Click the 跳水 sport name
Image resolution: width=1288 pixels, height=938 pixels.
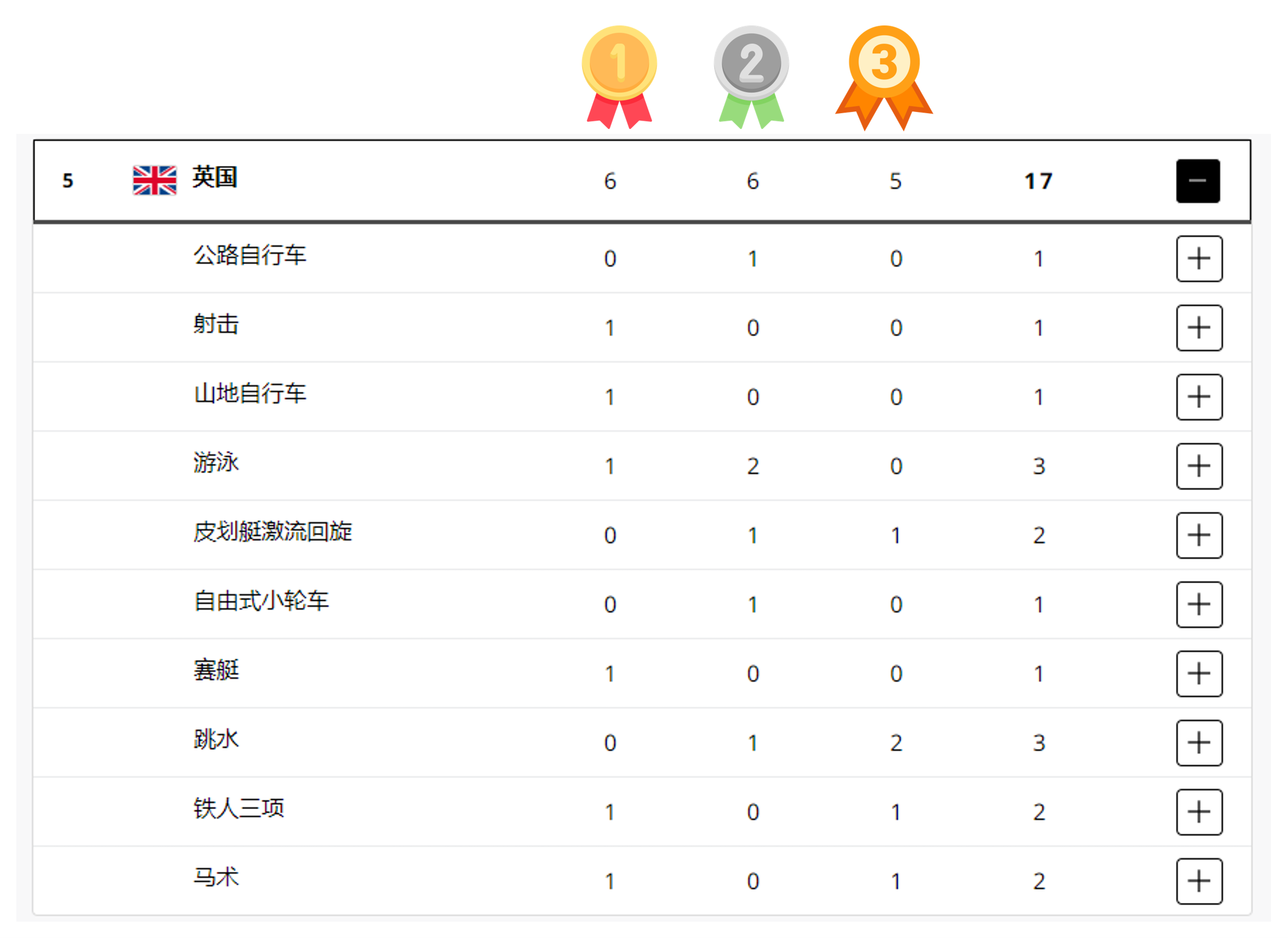click(216, 739)
